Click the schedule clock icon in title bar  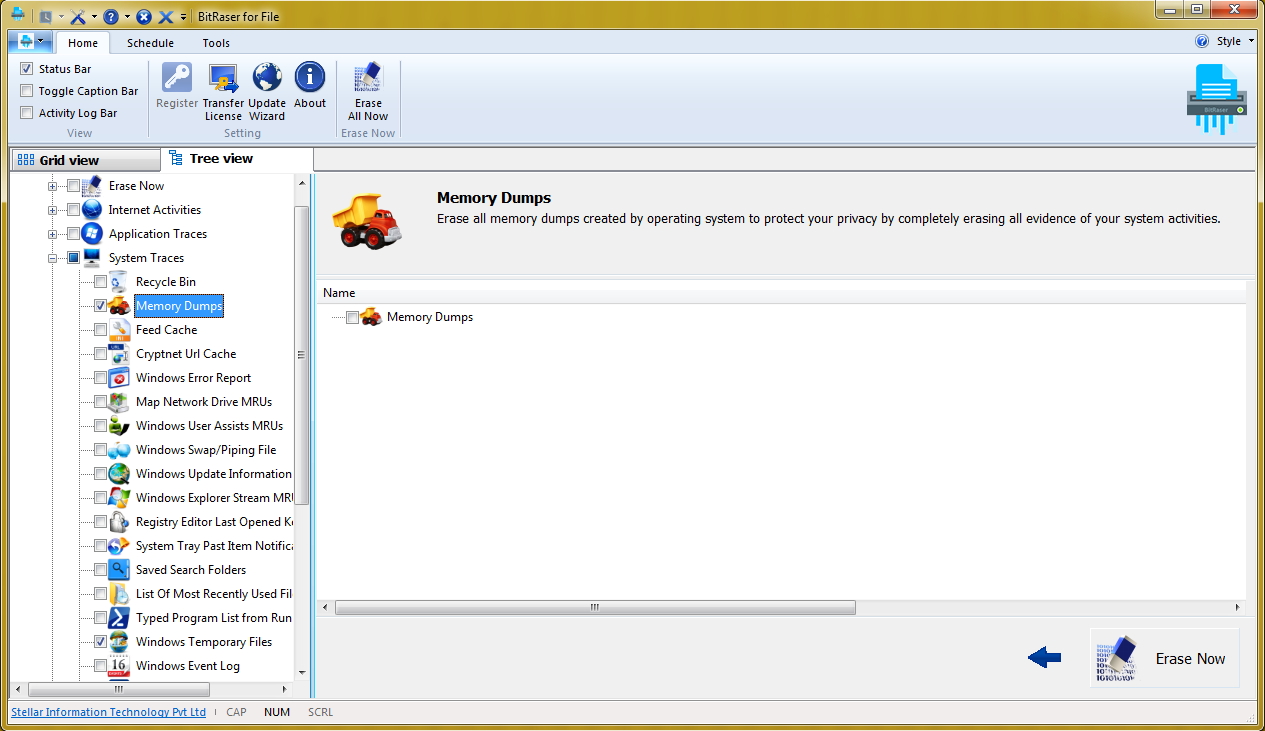pos(45,17)
